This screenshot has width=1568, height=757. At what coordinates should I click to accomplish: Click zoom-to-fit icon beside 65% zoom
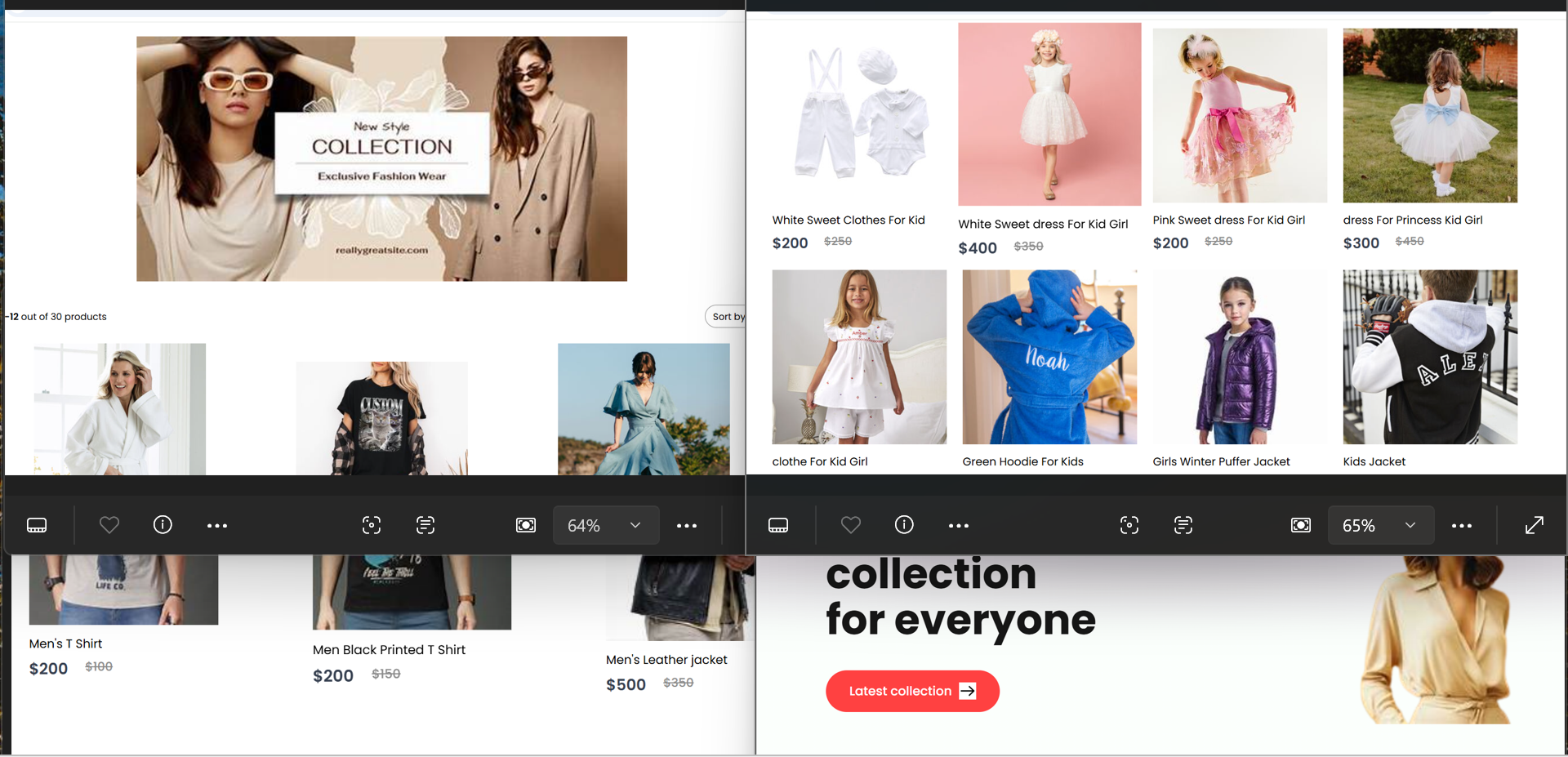(1300, 525)
